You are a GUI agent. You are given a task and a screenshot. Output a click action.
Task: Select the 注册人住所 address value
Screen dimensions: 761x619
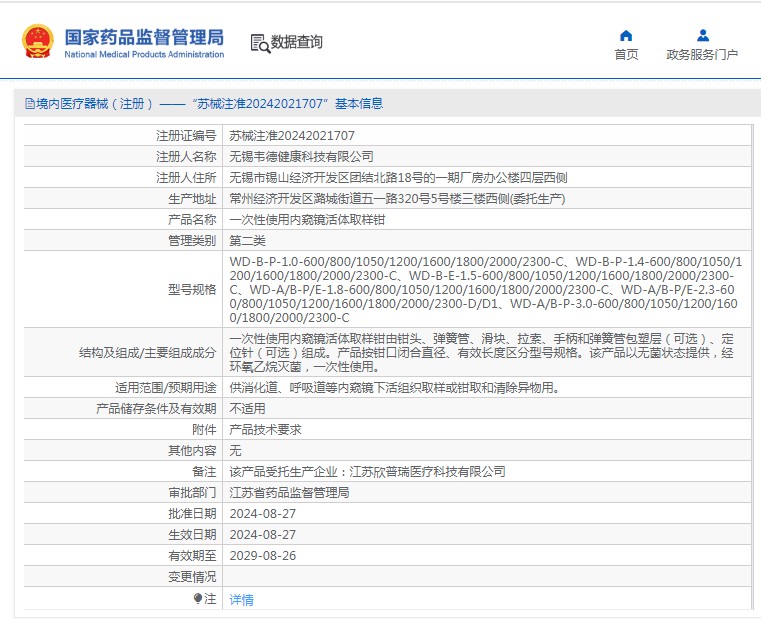(x=398, y=178)
